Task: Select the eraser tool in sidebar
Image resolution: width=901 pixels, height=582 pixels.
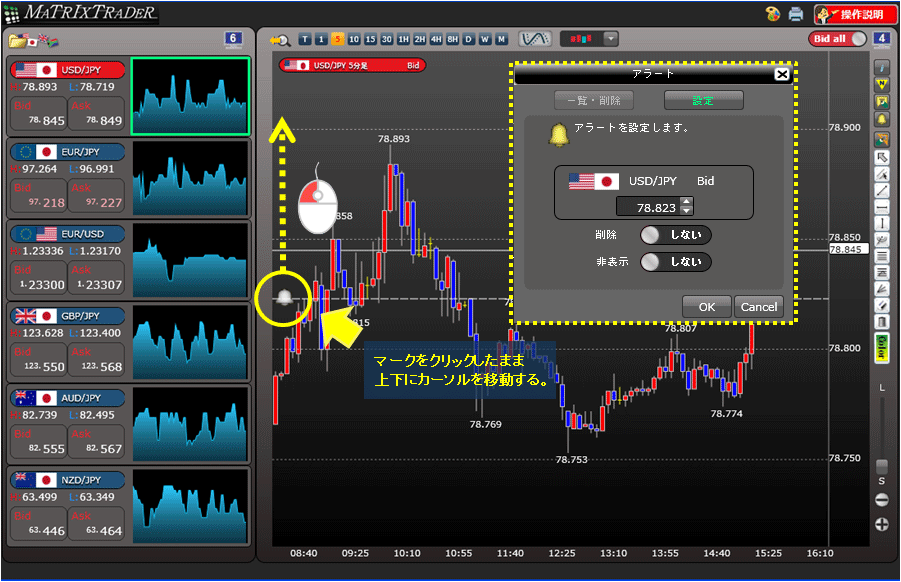Action: click(x=881, y=306)
